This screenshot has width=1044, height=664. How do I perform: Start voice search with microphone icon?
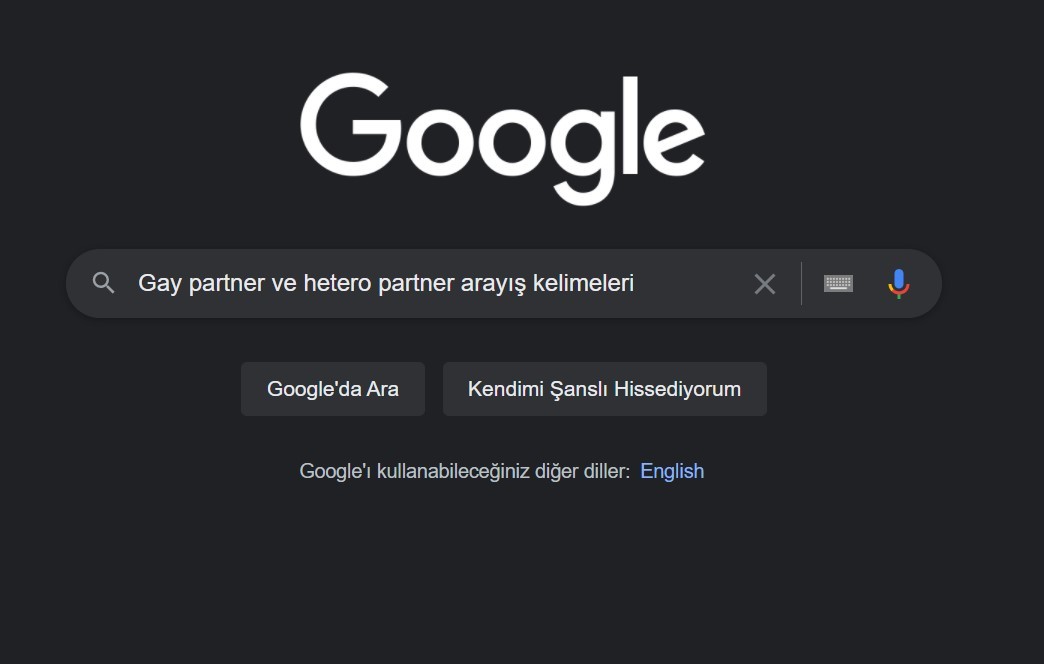point(898,284)
